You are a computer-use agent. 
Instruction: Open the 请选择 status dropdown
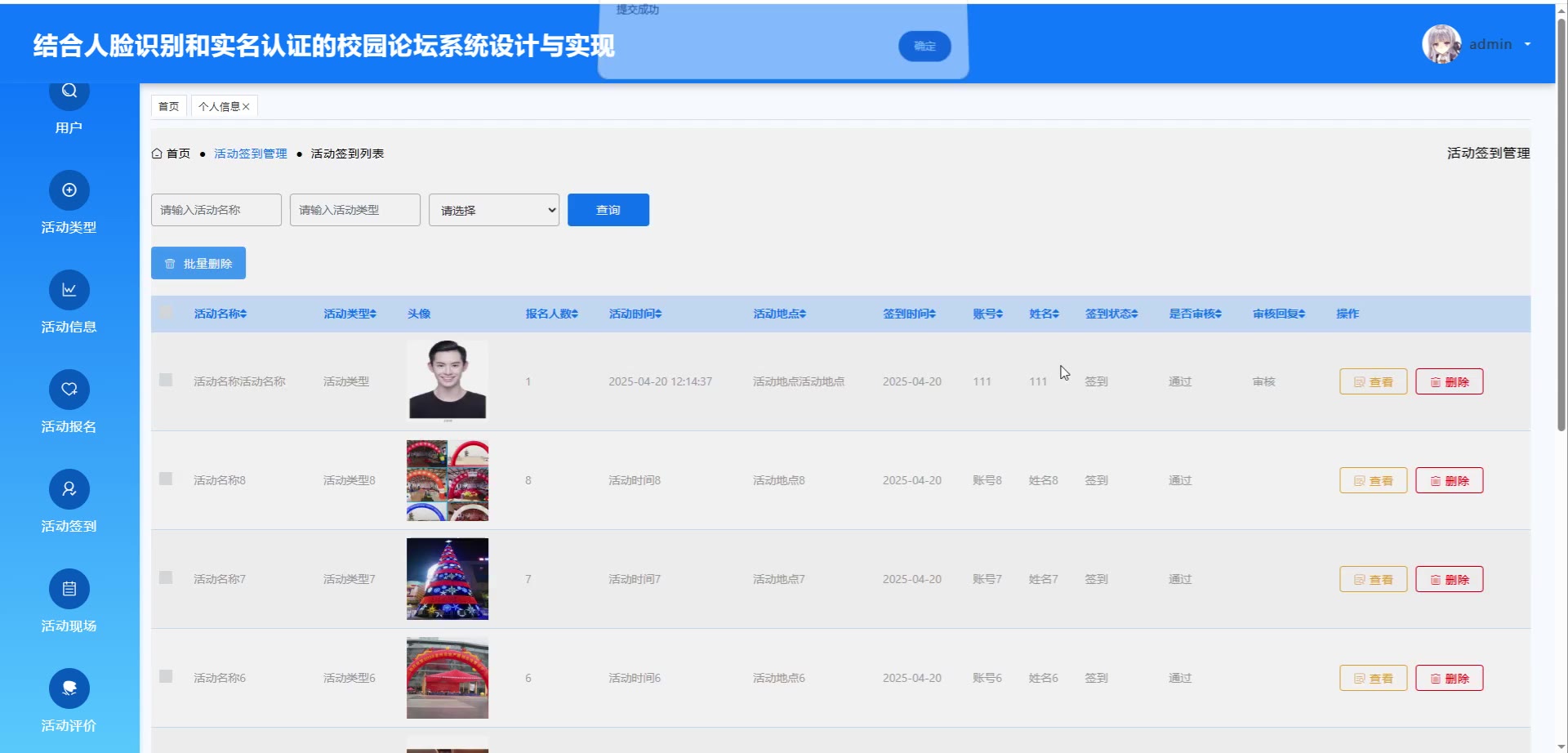pyautogui.click(x=494, y=210)
